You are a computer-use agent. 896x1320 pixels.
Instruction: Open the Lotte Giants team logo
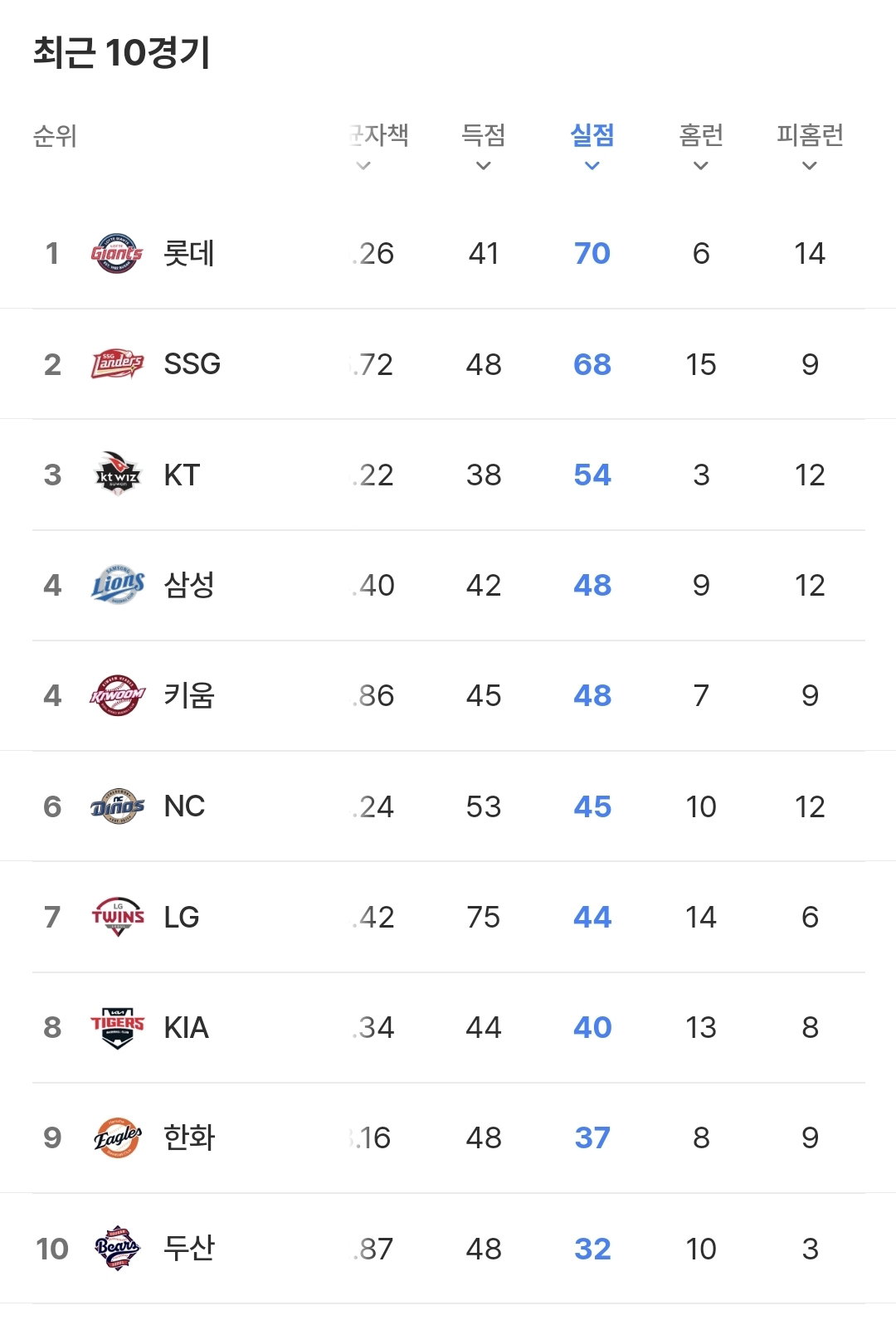pos(117,253)
